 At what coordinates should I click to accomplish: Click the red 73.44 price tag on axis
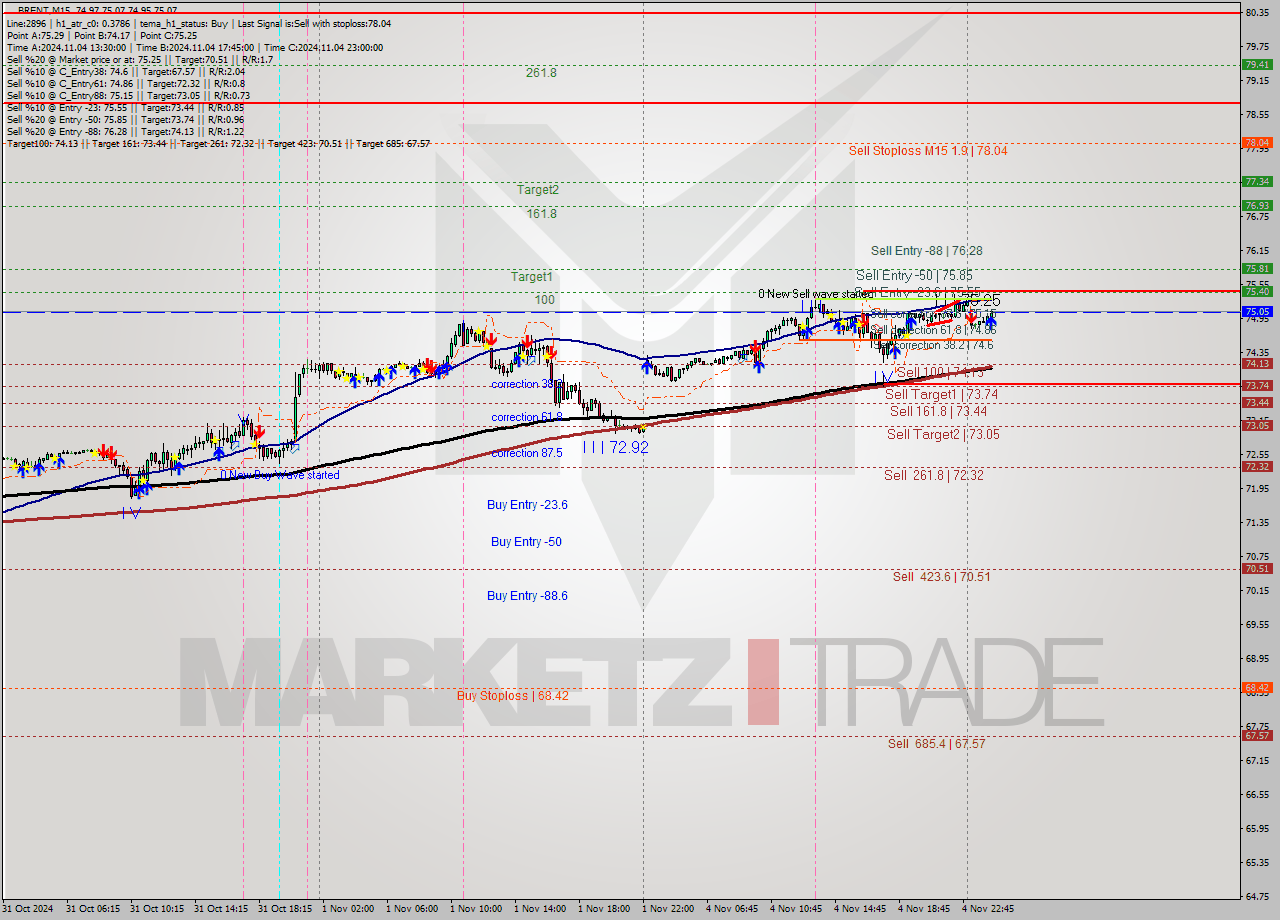1256,402
